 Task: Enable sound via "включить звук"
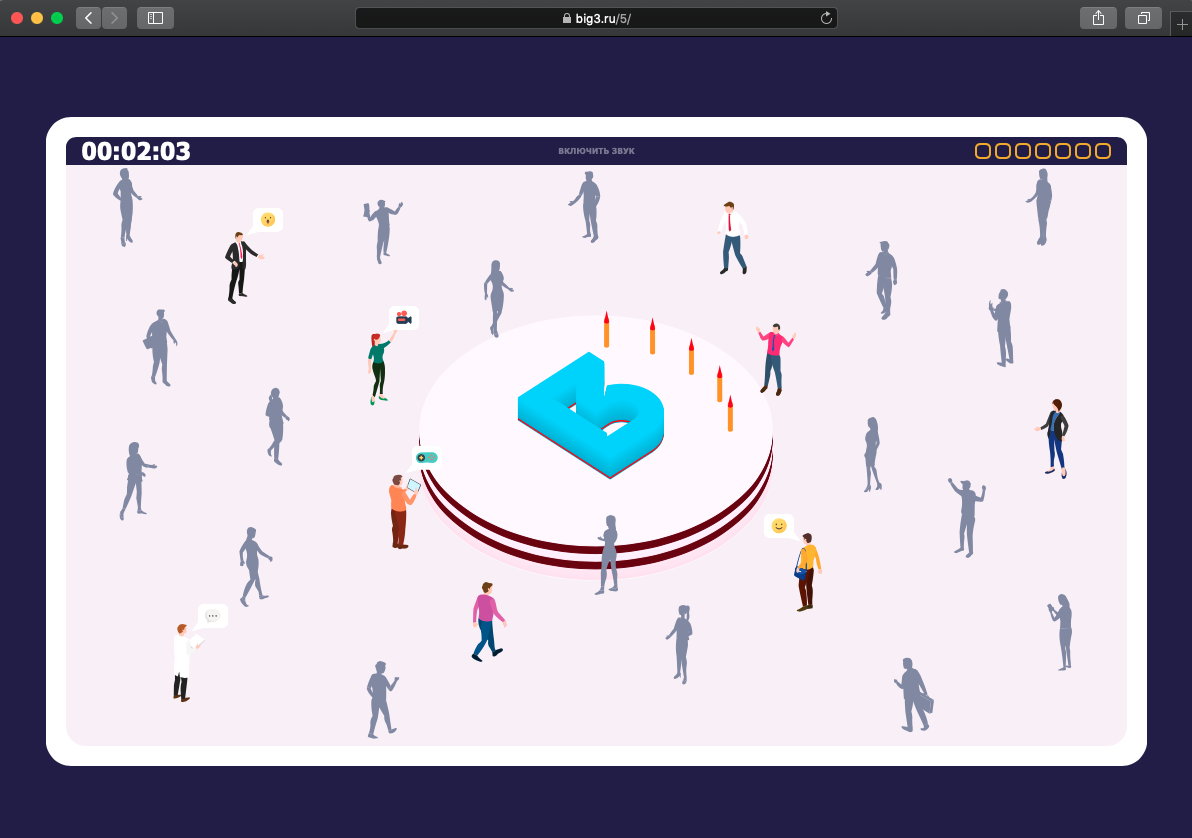pyautogui.click(x=596, y=151)
